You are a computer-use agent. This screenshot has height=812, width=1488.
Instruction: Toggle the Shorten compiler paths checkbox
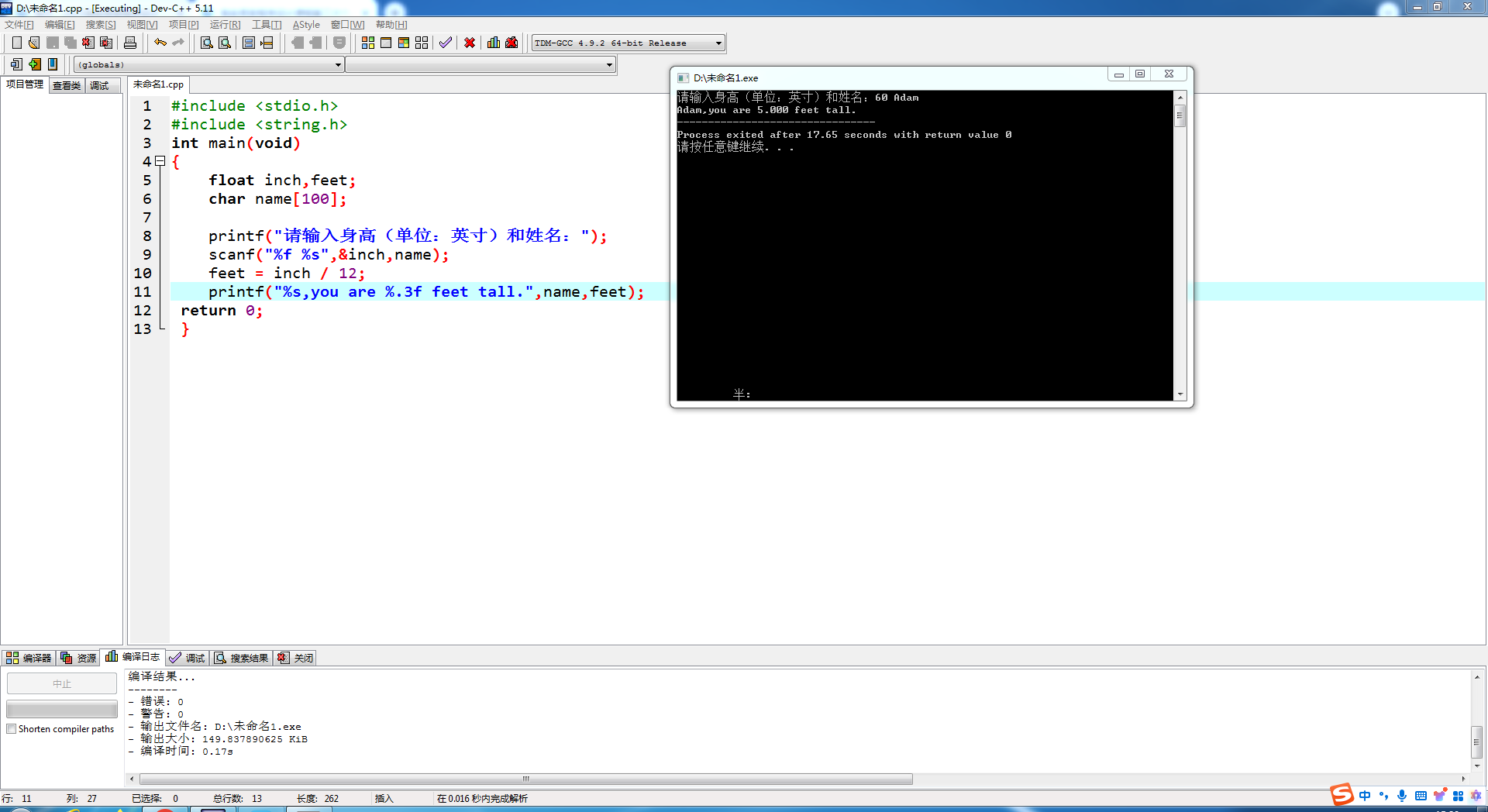12,729
